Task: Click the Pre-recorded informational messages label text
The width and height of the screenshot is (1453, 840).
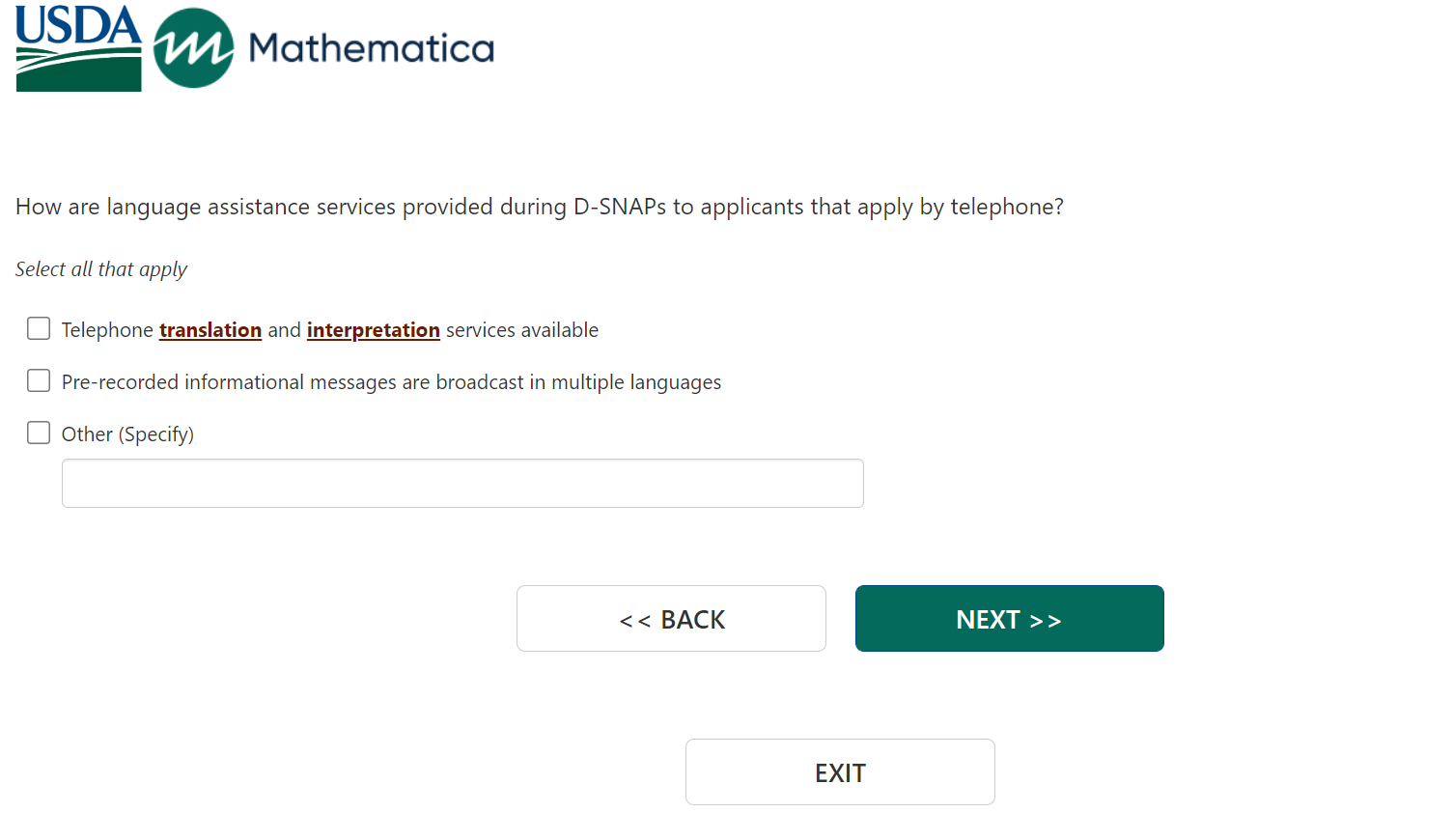Action: (391, 382)
